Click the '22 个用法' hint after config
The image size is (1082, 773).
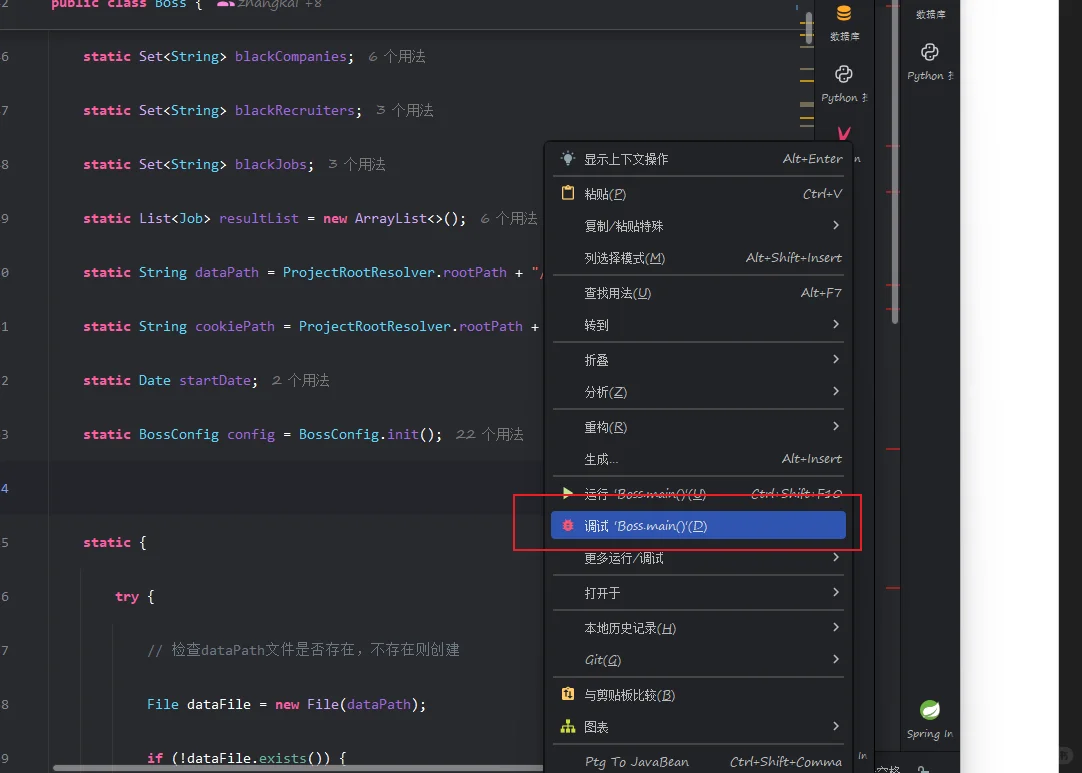[x=489, y=434]
